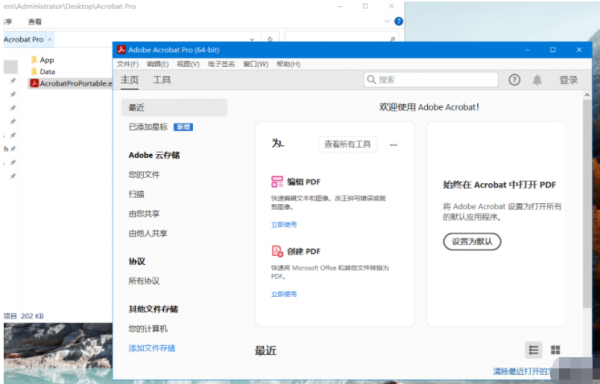The height and width of the screenshot is (384, 600).
Task: Click the chevron after Acrobat Pro breadcrumb
Action: (50, 39)
